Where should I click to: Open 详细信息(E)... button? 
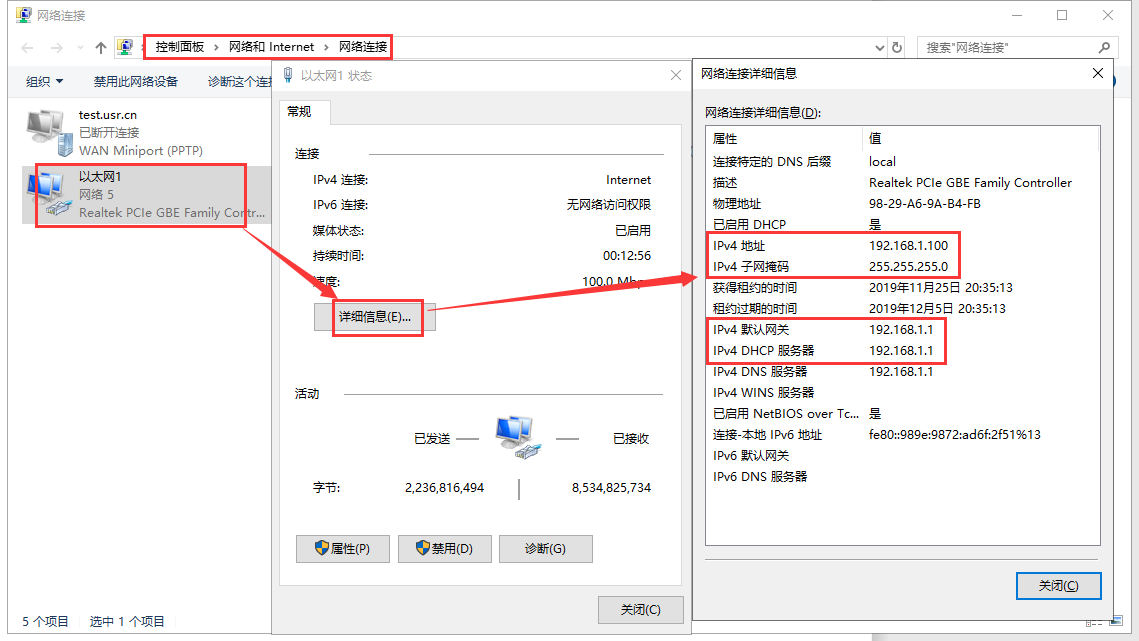pyautogui.click(x=375, y=317)
